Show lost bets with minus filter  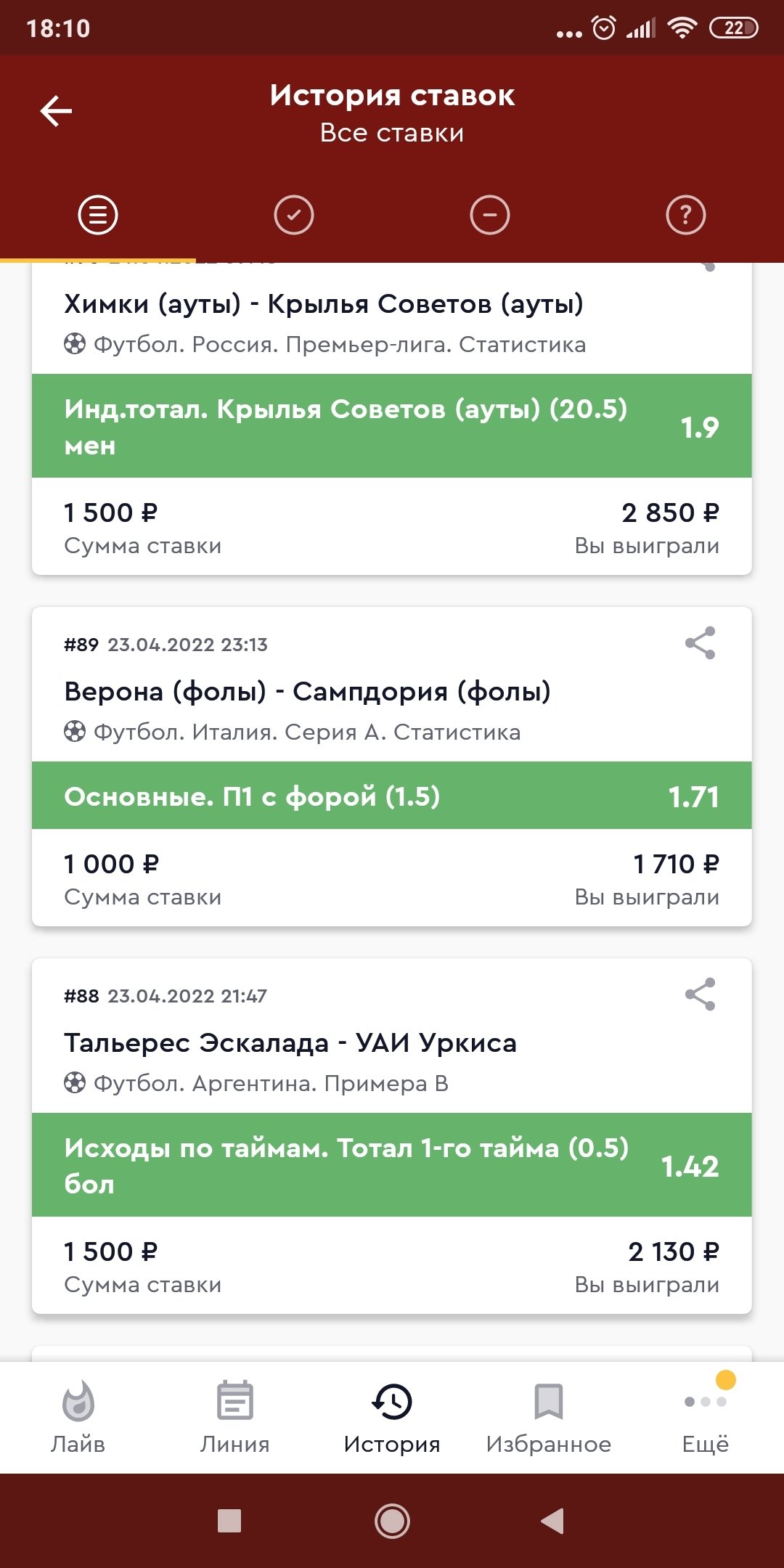point(490,215)
